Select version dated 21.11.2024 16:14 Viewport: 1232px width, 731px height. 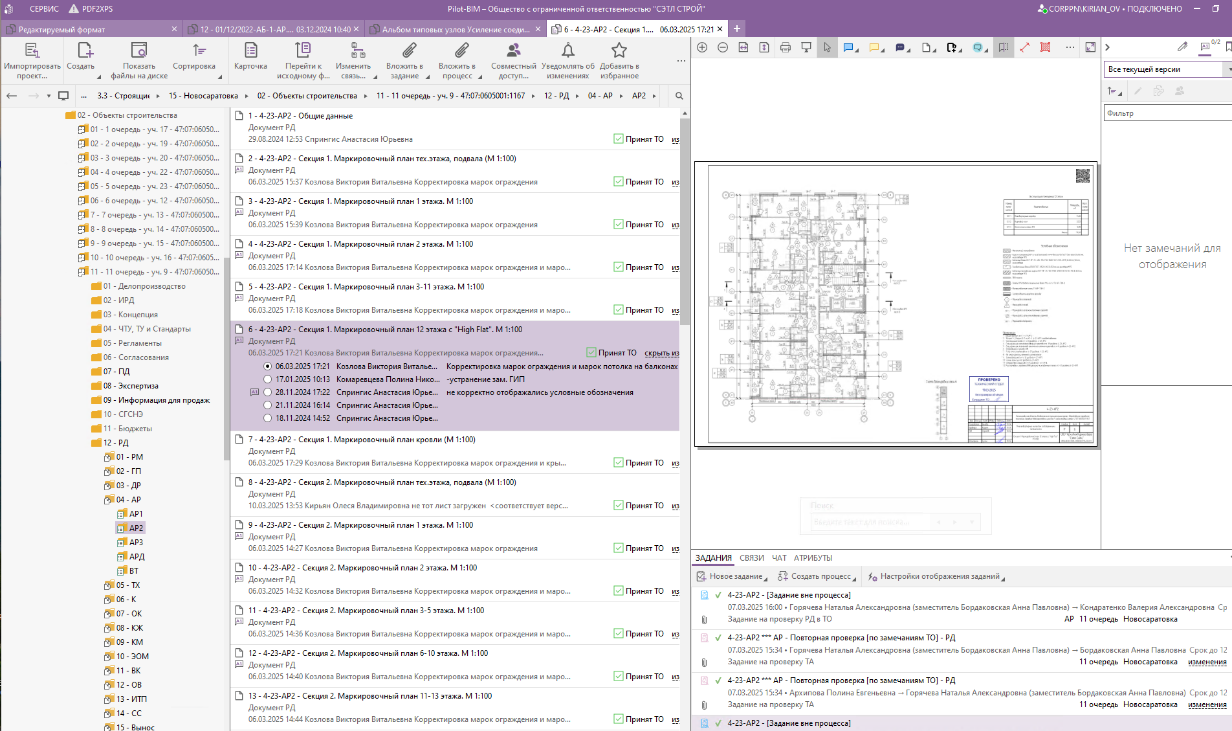coord(267,406)
